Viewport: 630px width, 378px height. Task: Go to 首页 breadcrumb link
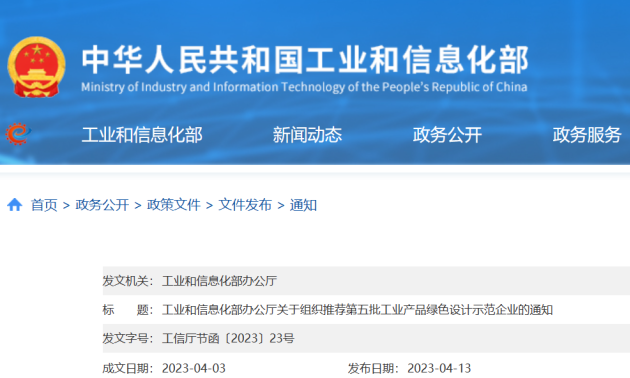(x=44, y=205)
